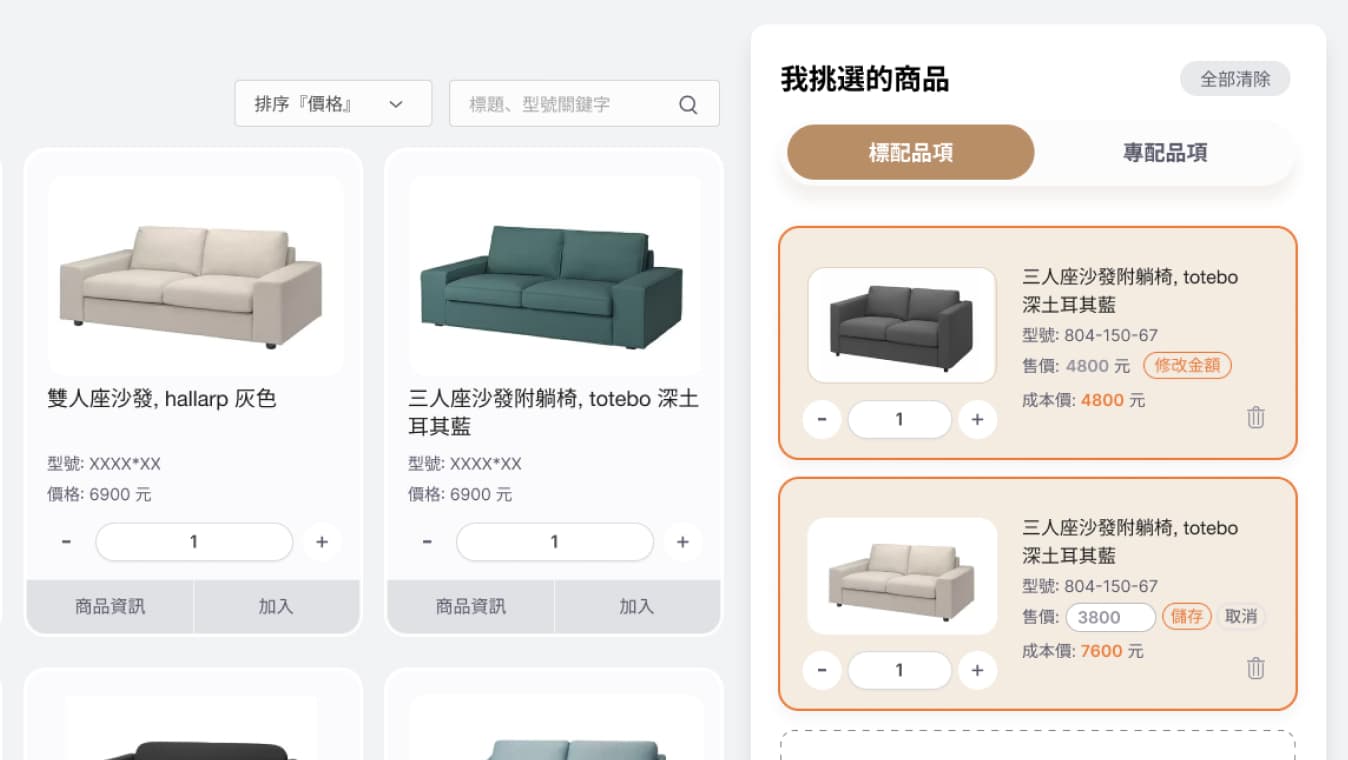
Task: Save the edited price with 儲存
Action: click(x=1187, y=616)
